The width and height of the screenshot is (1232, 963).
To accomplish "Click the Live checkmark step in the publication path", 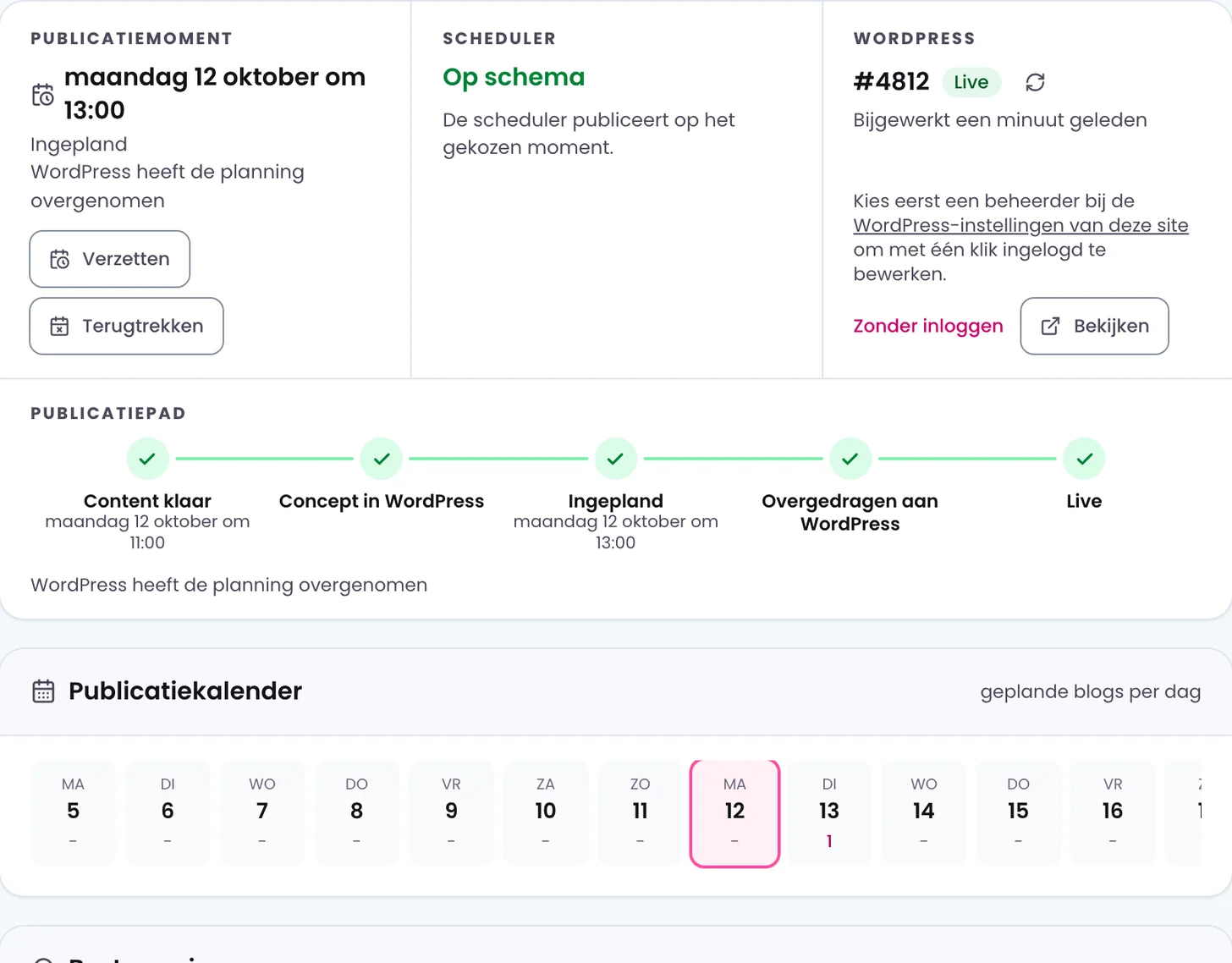I will pyautogui.click(x=1085, y=459).
